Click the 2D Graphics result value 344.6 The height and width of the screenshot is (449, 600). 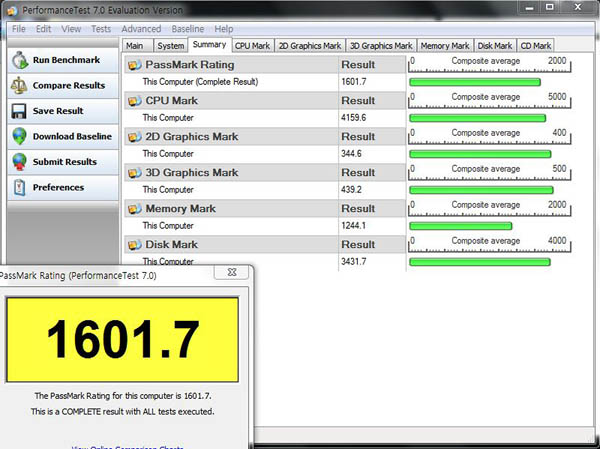click(x=351, y=154)
